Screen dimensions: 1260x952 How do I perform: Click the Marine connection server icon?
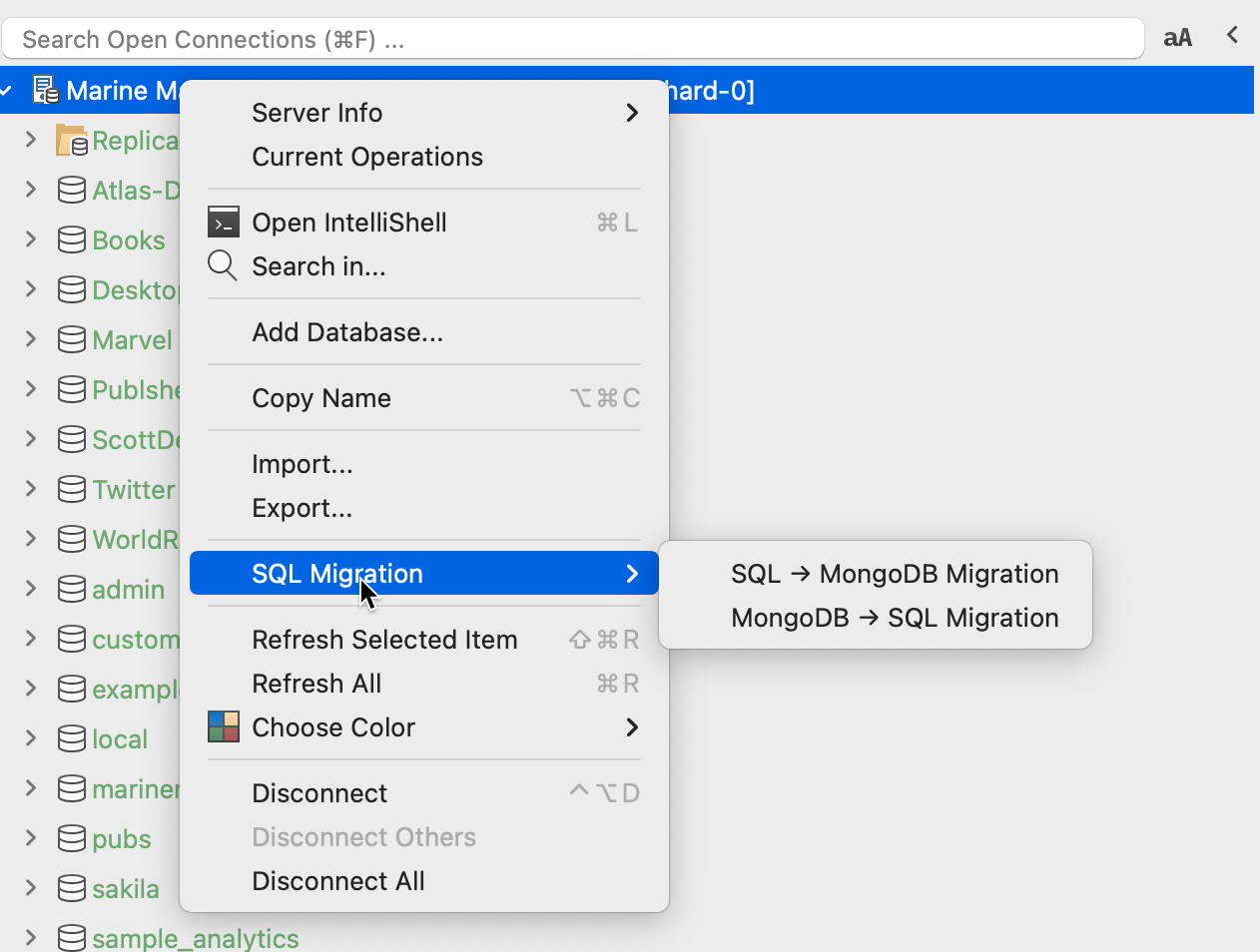(46, 91)
